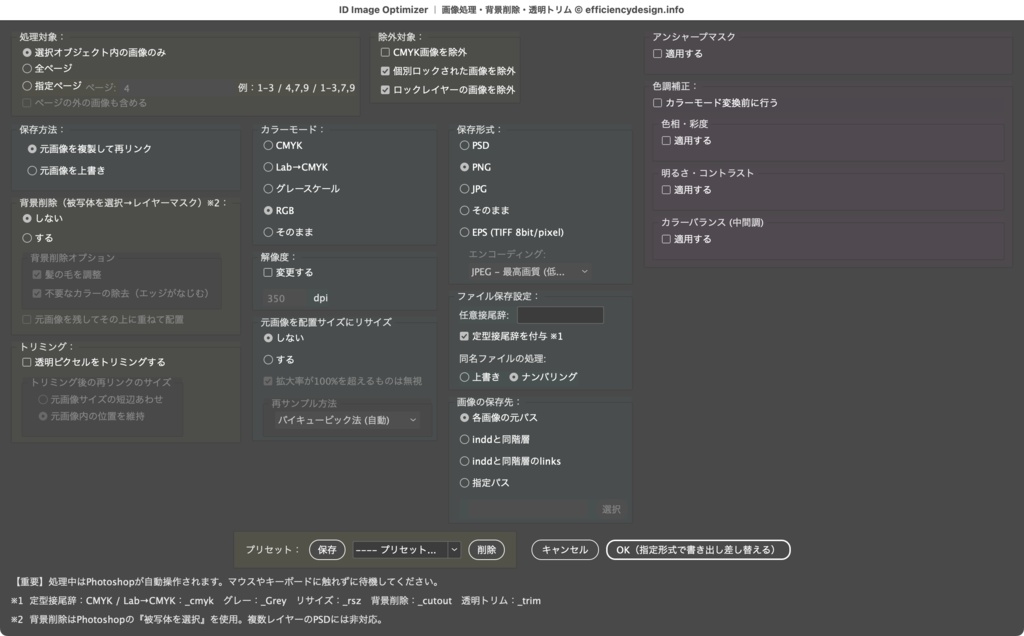Enable アンシャープマスク 適用する checkbox

(x=678, y=54)
